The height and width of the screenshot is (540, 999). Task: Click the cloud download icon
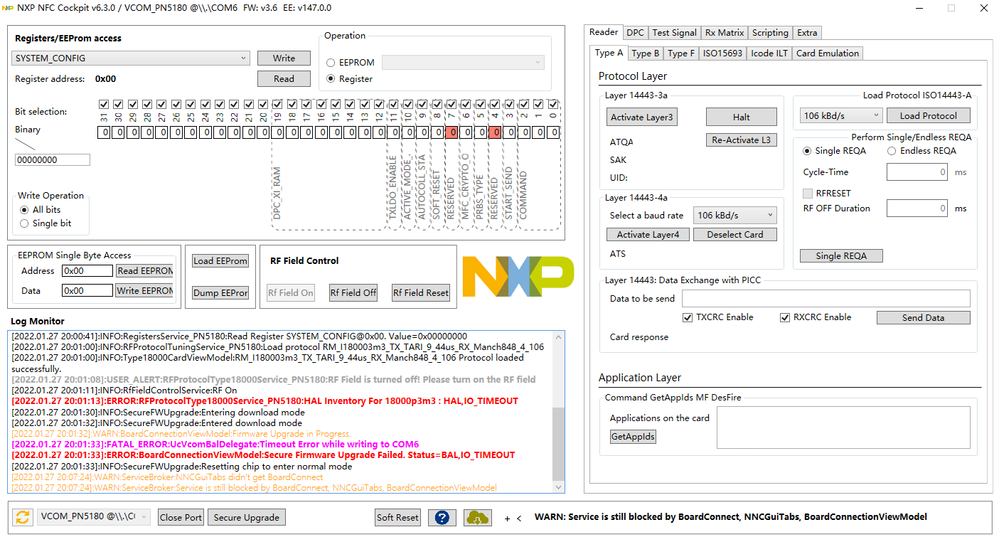pos(477,518)
